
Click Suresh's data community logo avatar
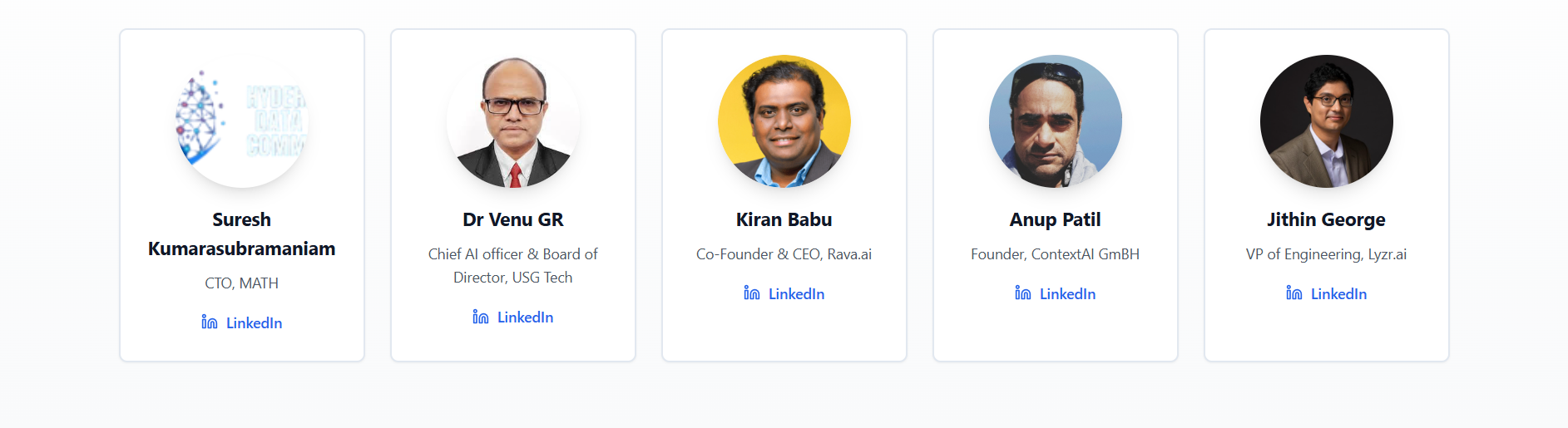(242, 121)
